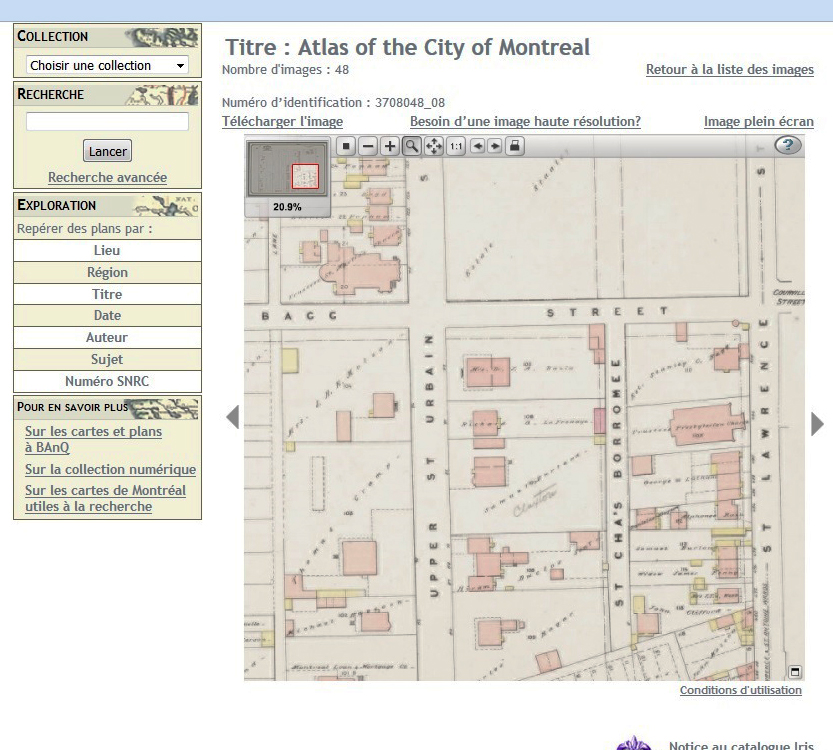The image size is (833, 750).
Task: Rotate map left in viewer toolbar
Action: [478, 146]
